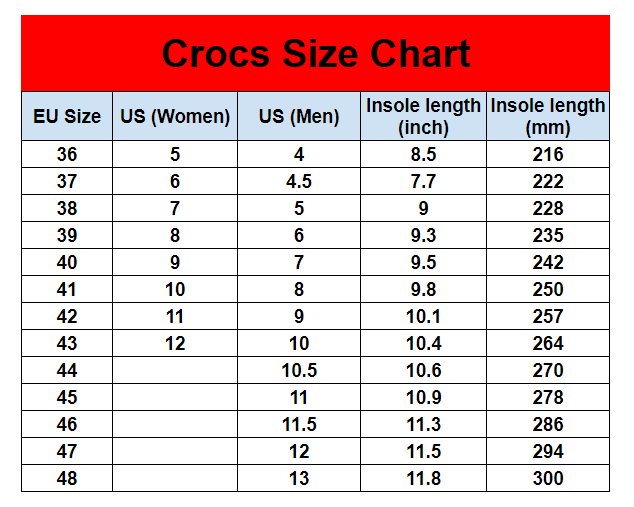The image size is (634, 507).
Task: Click the US Women size 12 cell
Action: [175, 343]
